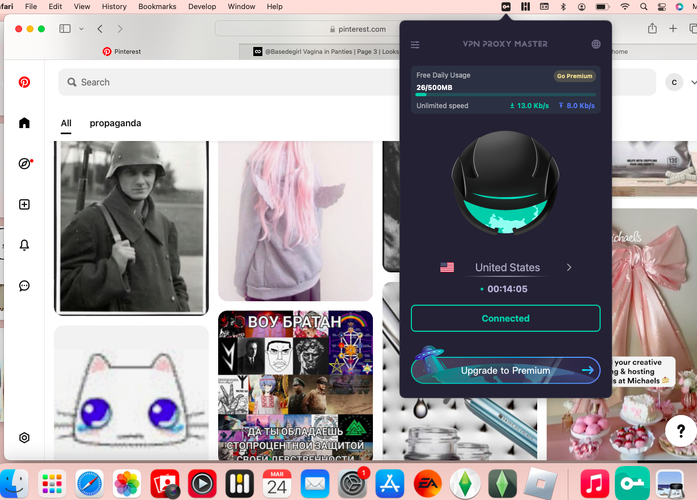Click the Siri icon in menu bar
Image resolution: width=697 pixels, height=500 pixels.
coord(679,7)
